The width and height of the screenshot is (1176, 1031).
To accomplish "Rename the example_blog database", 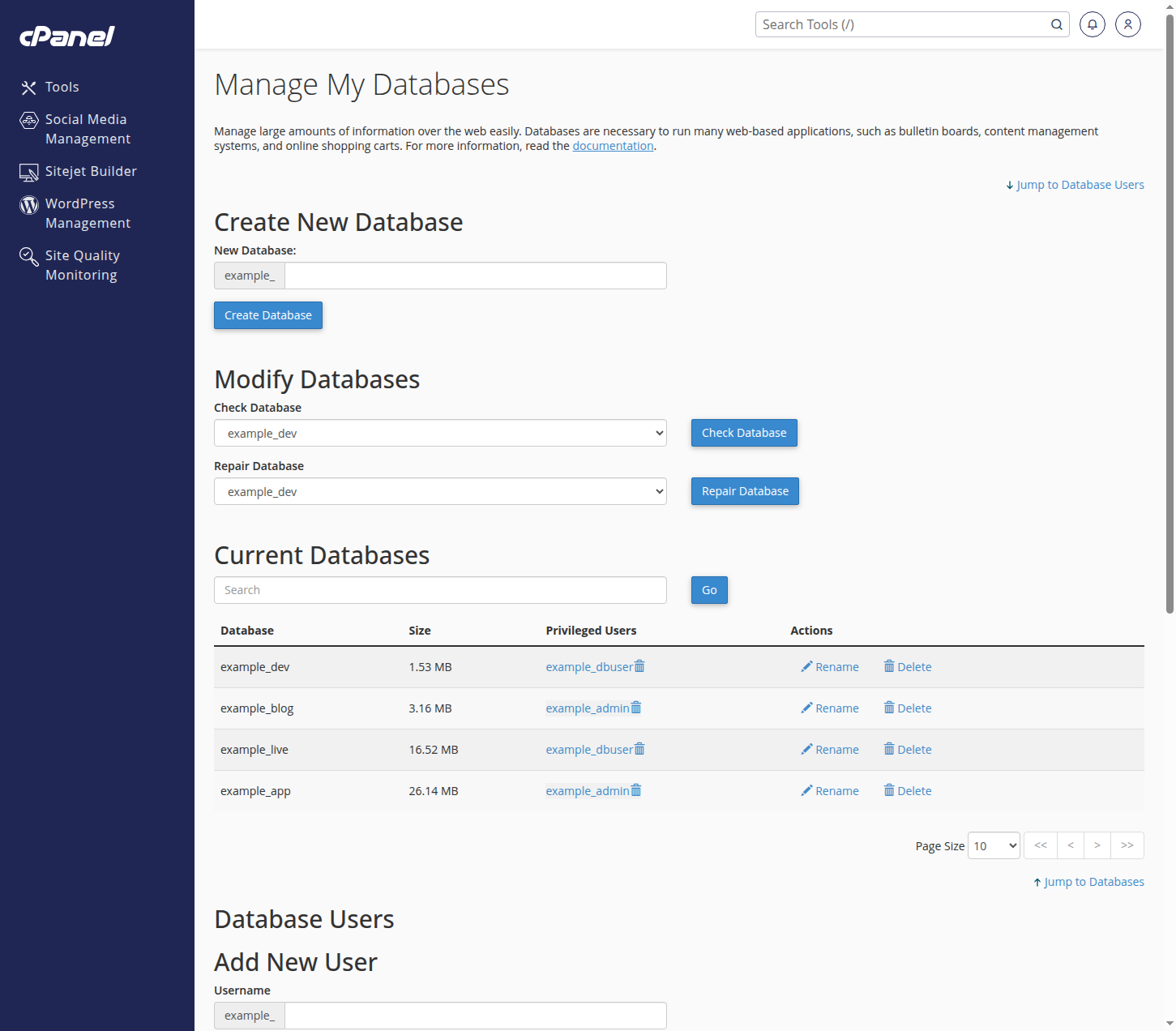I will 830,708.
